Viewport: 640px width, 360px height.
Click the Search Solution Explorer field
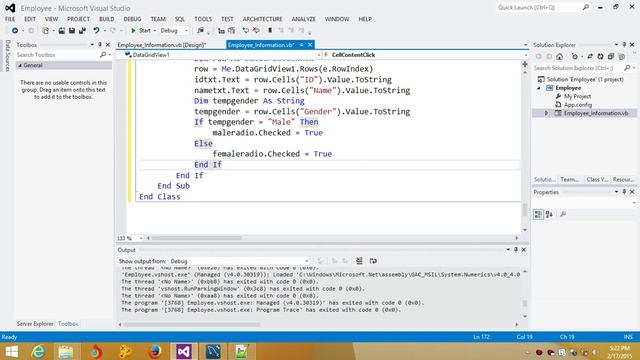click(578, 68)
